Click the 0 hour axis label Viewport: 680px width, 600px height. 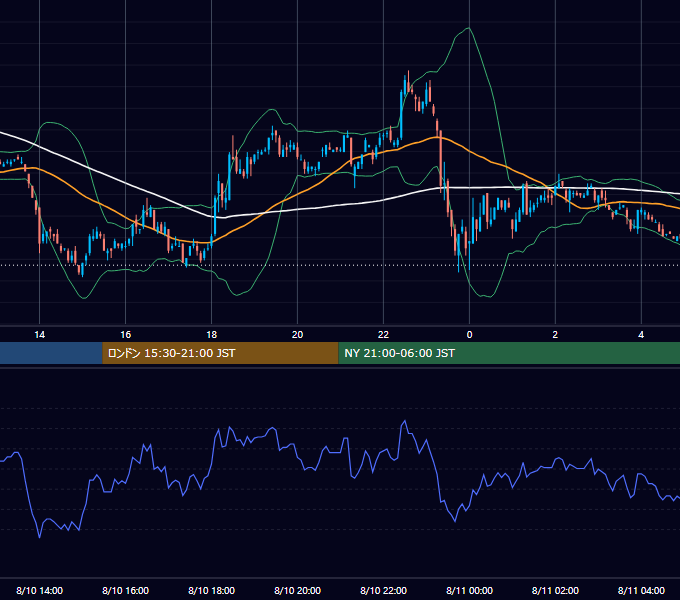[x=469, y=335]
